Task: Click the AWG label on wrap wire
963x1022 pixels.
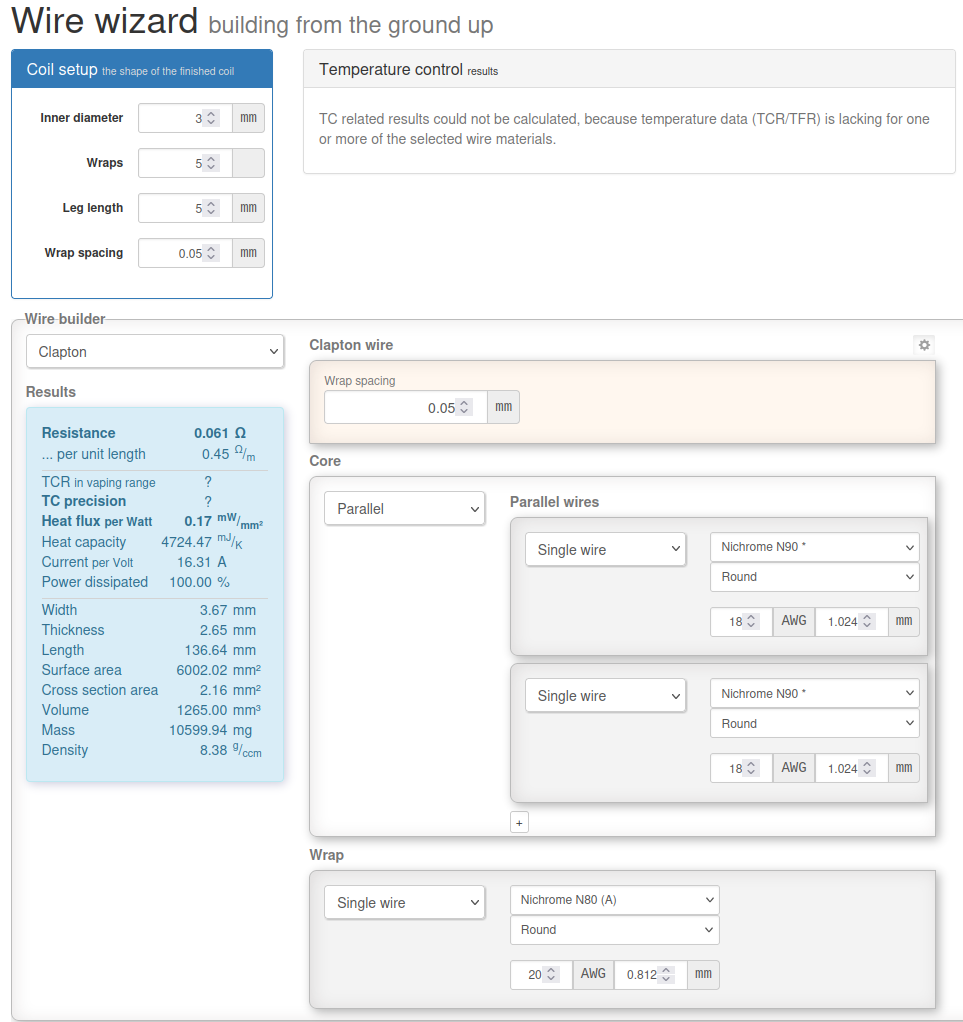Action: [593, 974]
